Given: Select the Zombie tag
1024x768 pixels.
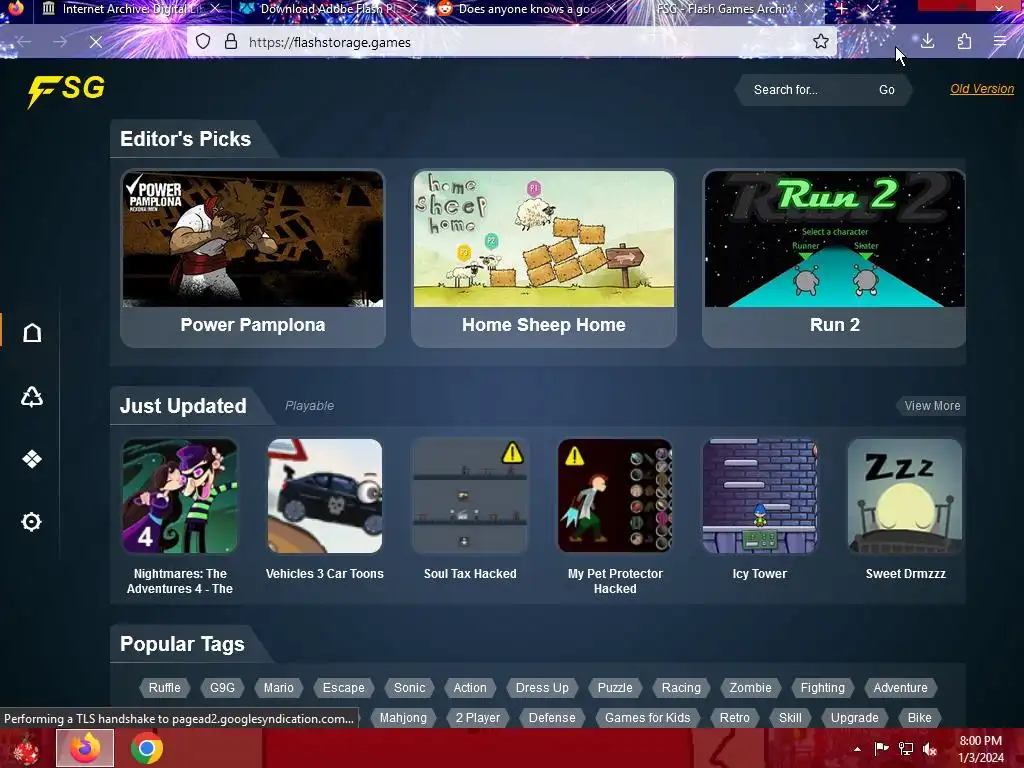Looking at the screenshot, I should [750, 687].
